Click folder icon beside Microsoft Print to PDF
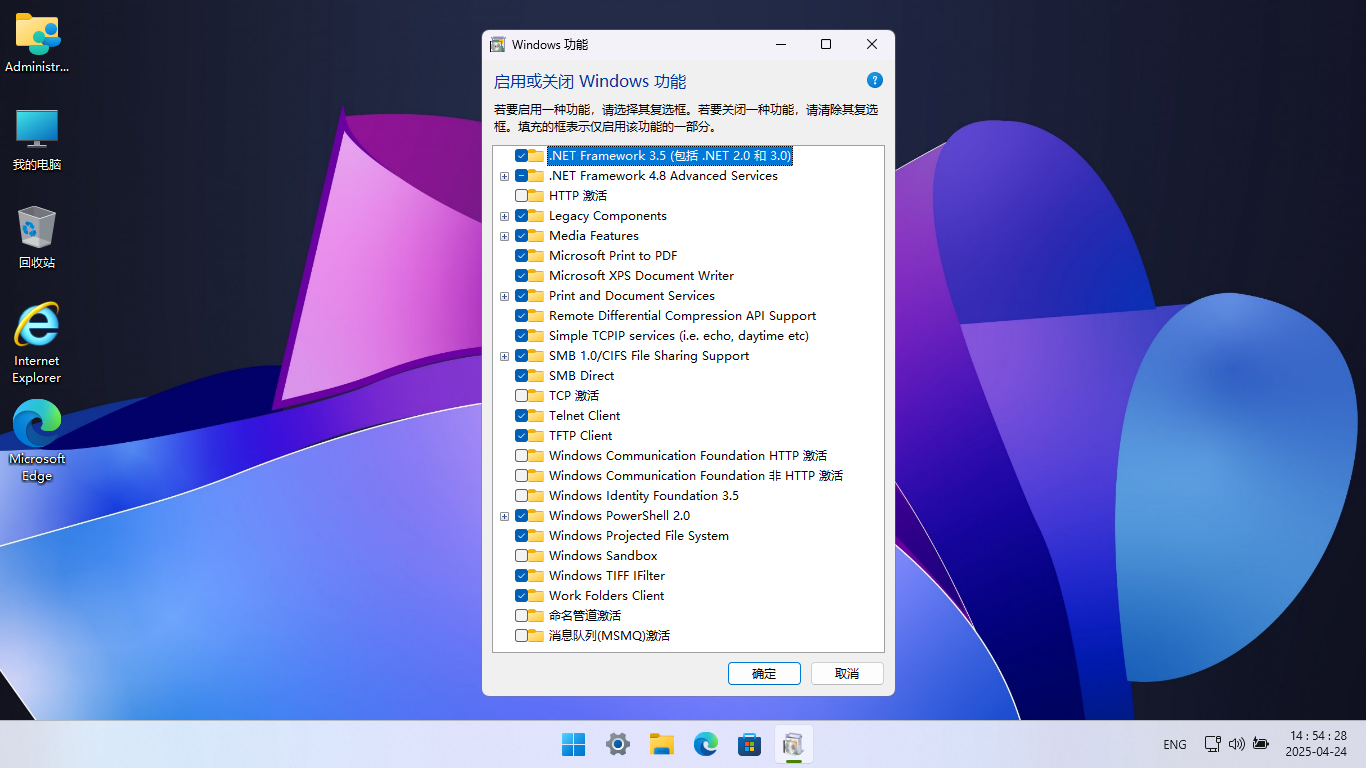 coord(537,255)
